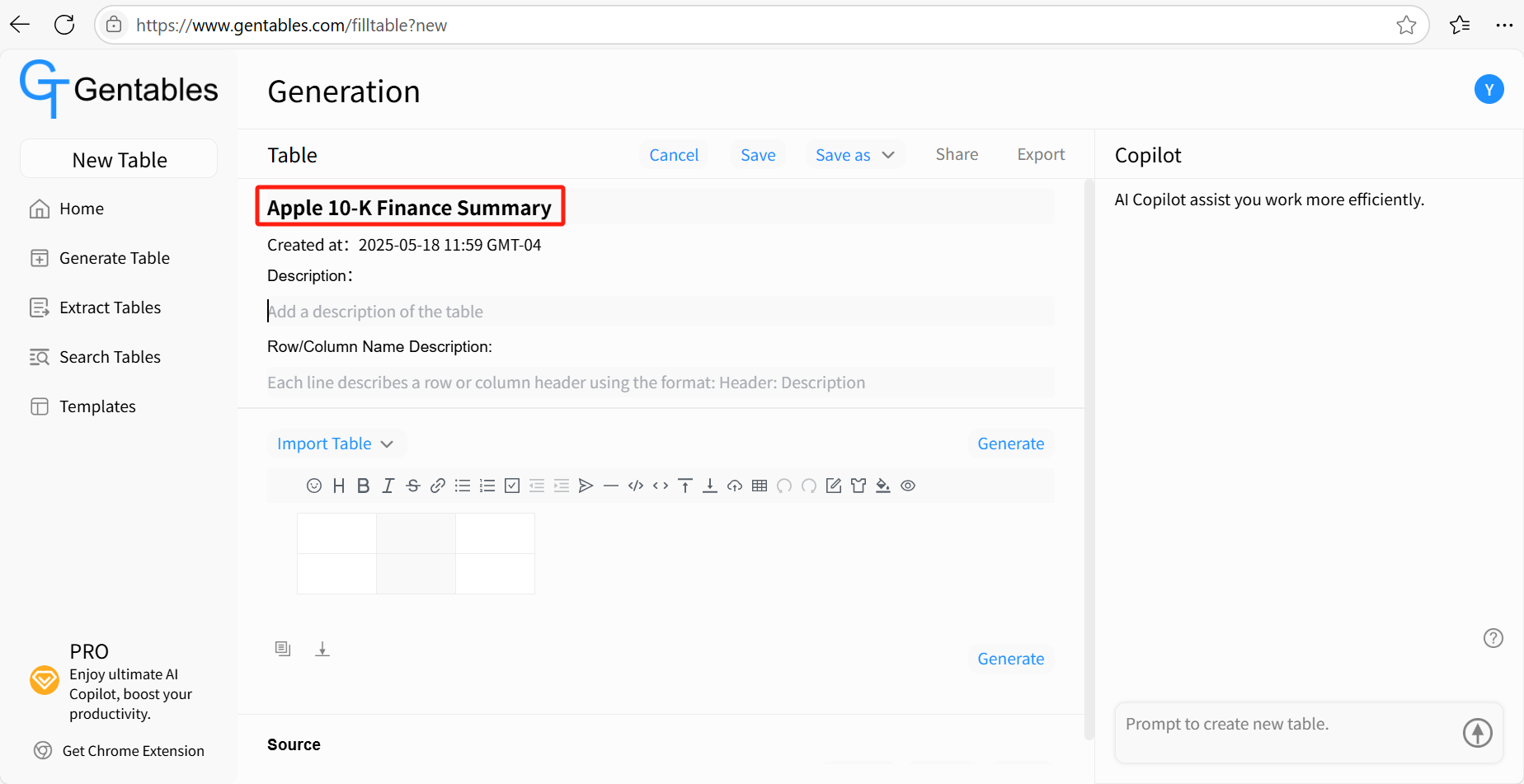The image size is (1524, 784).
Task: Insert an emoji from the editor toolbar
Action: (313, 486)
